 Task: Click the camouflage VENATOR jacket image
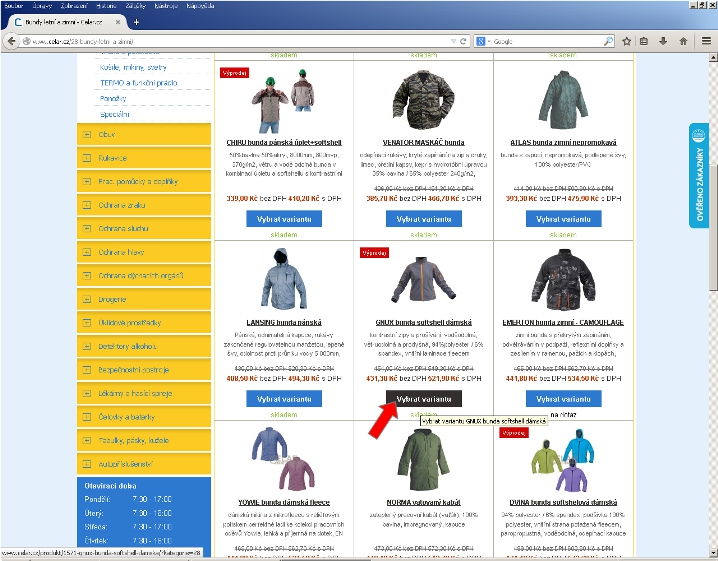click(x=424, y=100)
